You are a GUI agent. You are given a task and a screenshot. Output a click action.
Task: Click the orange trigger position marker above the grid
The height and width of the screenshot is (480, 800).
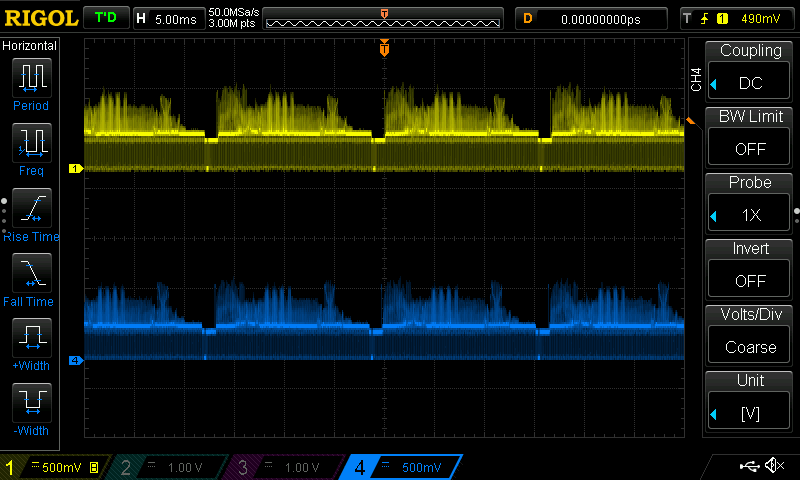click(x=384, y=48)
